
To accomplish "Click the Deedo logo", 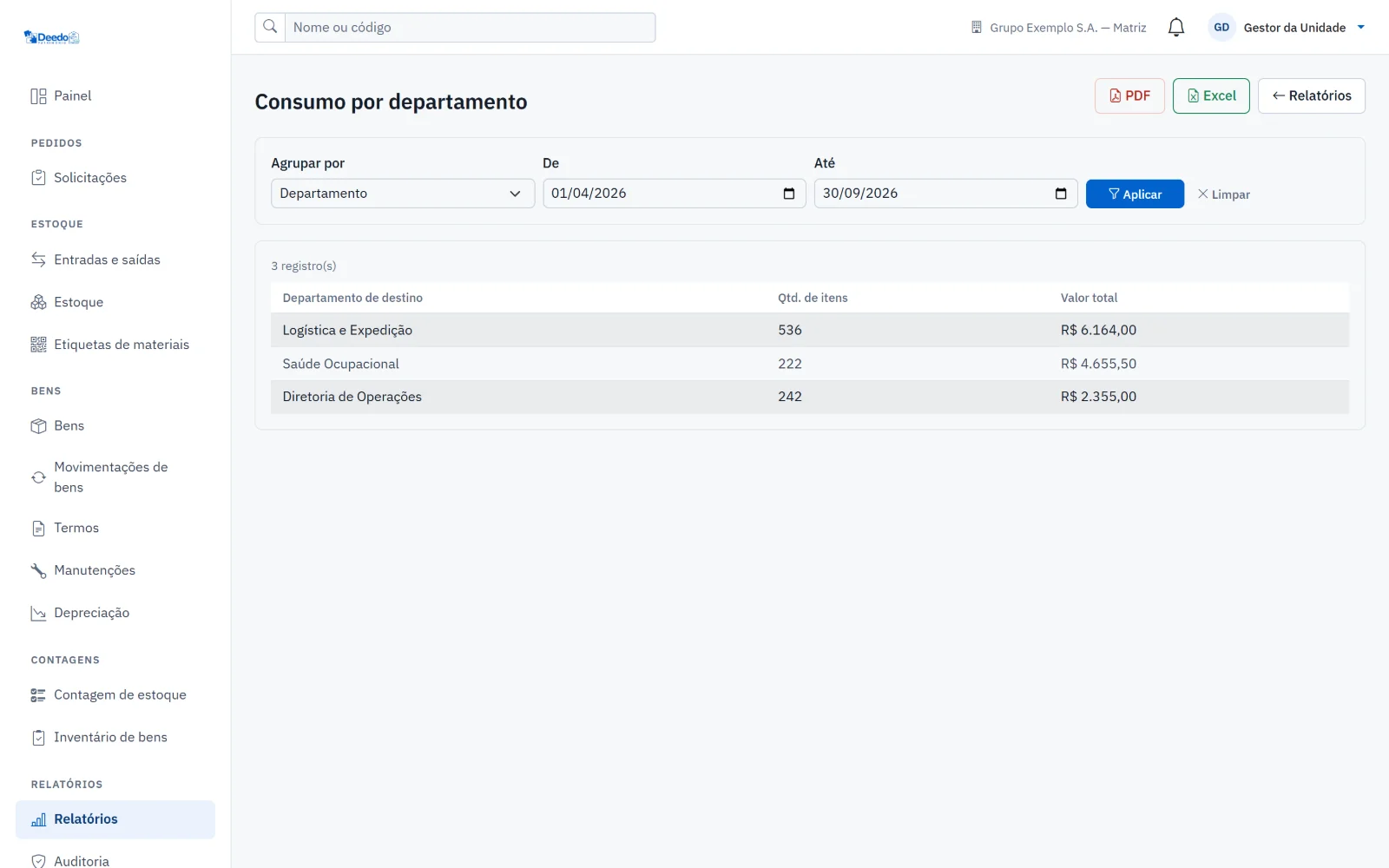I will pos(52,37).
